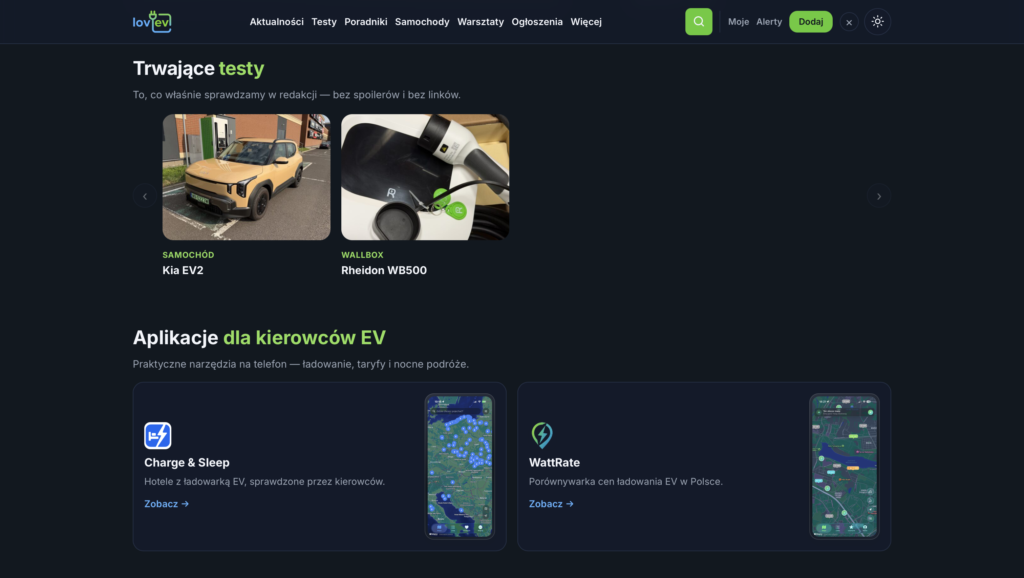Screen dimensions: 1024x578
Task: Open the Ogłoszenia menu item
Action: coord(537,22)
